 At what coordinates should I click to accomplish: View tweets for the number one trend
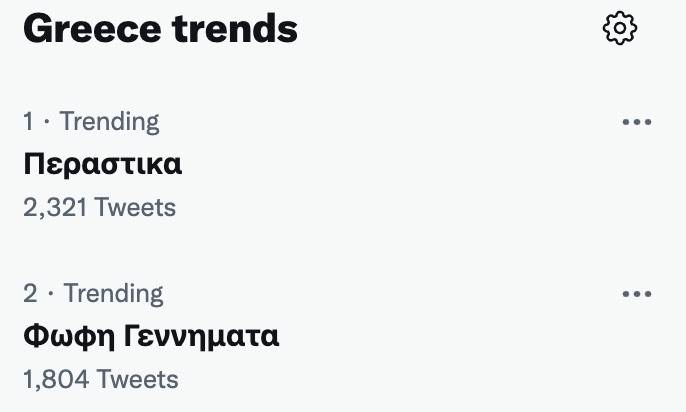tap(102, 164)
